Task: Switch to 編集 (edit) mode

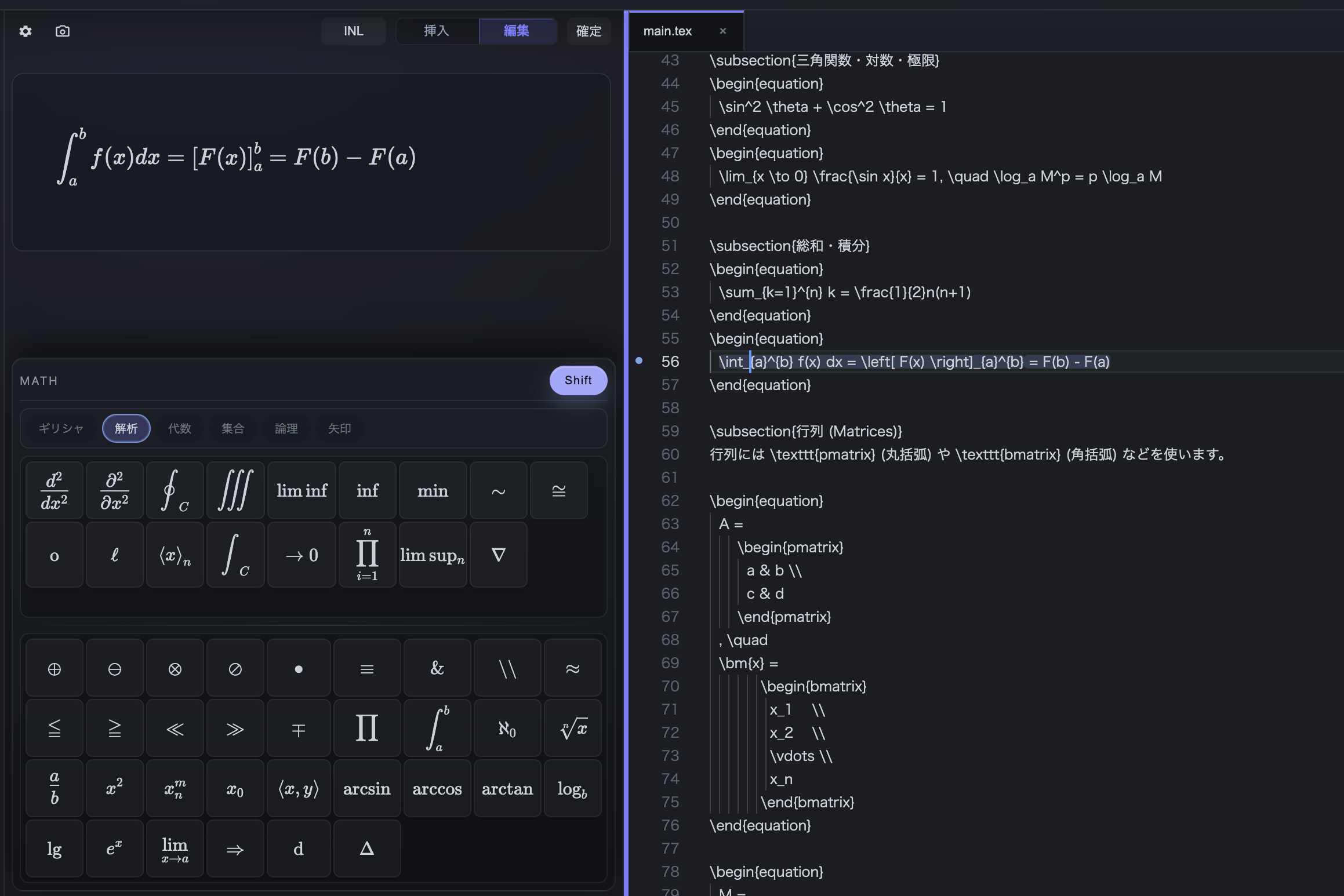Action: tap(517, 31)
